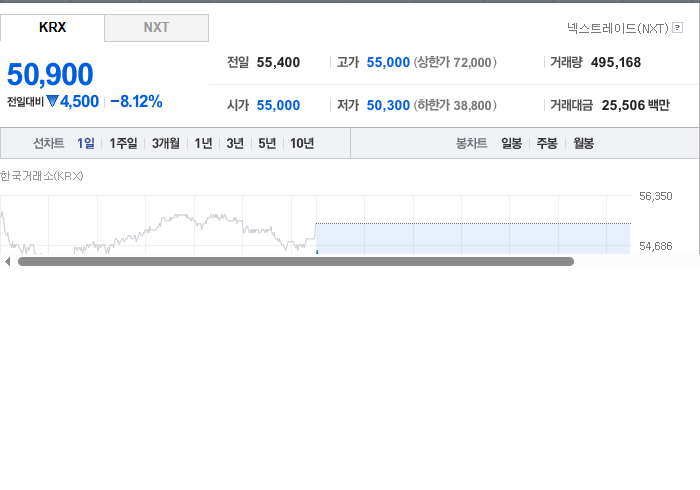
Task: Select the 5년 line chart period
Action: tap(267, 143)
